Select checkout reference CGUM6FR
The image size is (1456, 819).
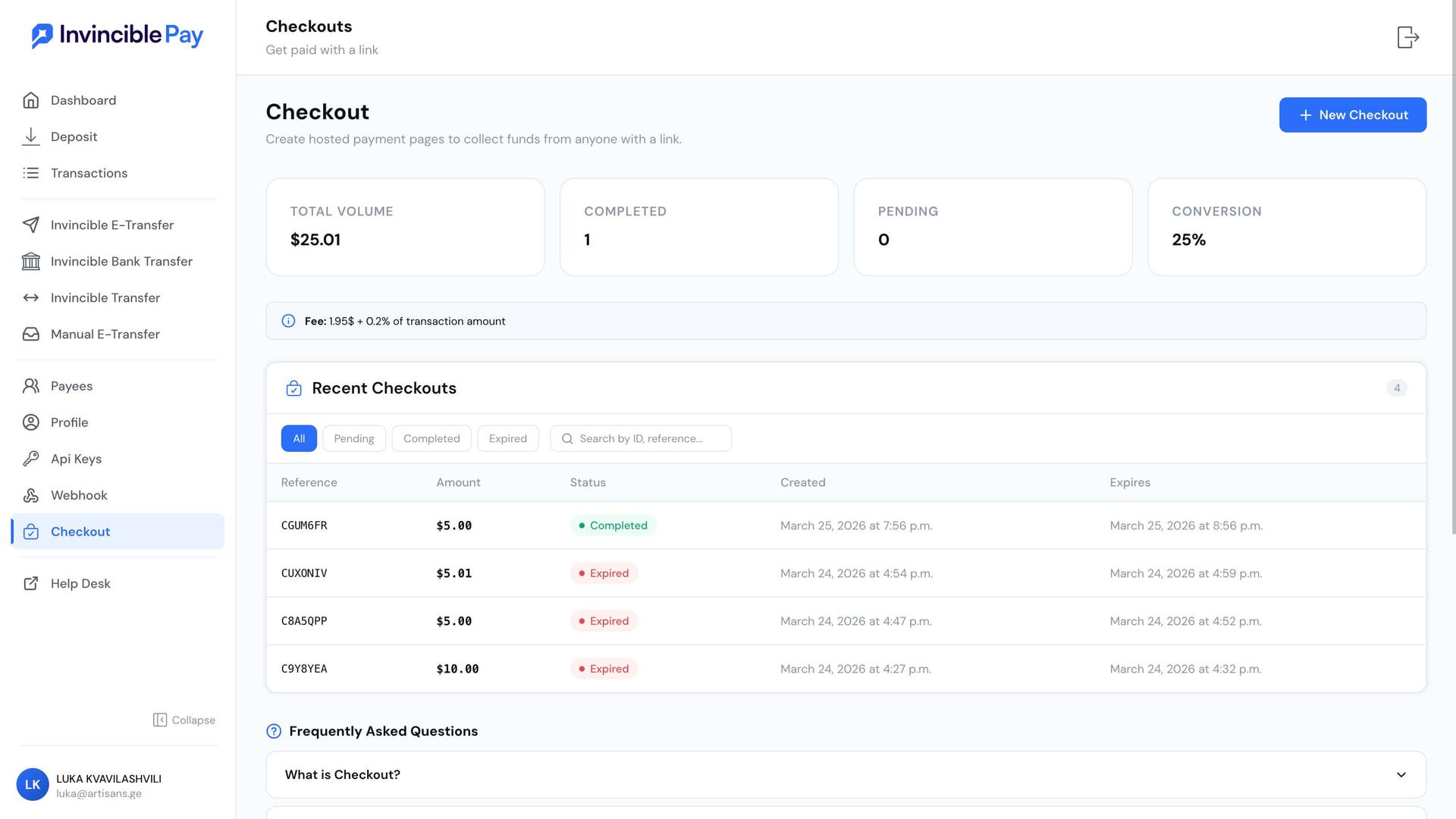pos(304,526)
